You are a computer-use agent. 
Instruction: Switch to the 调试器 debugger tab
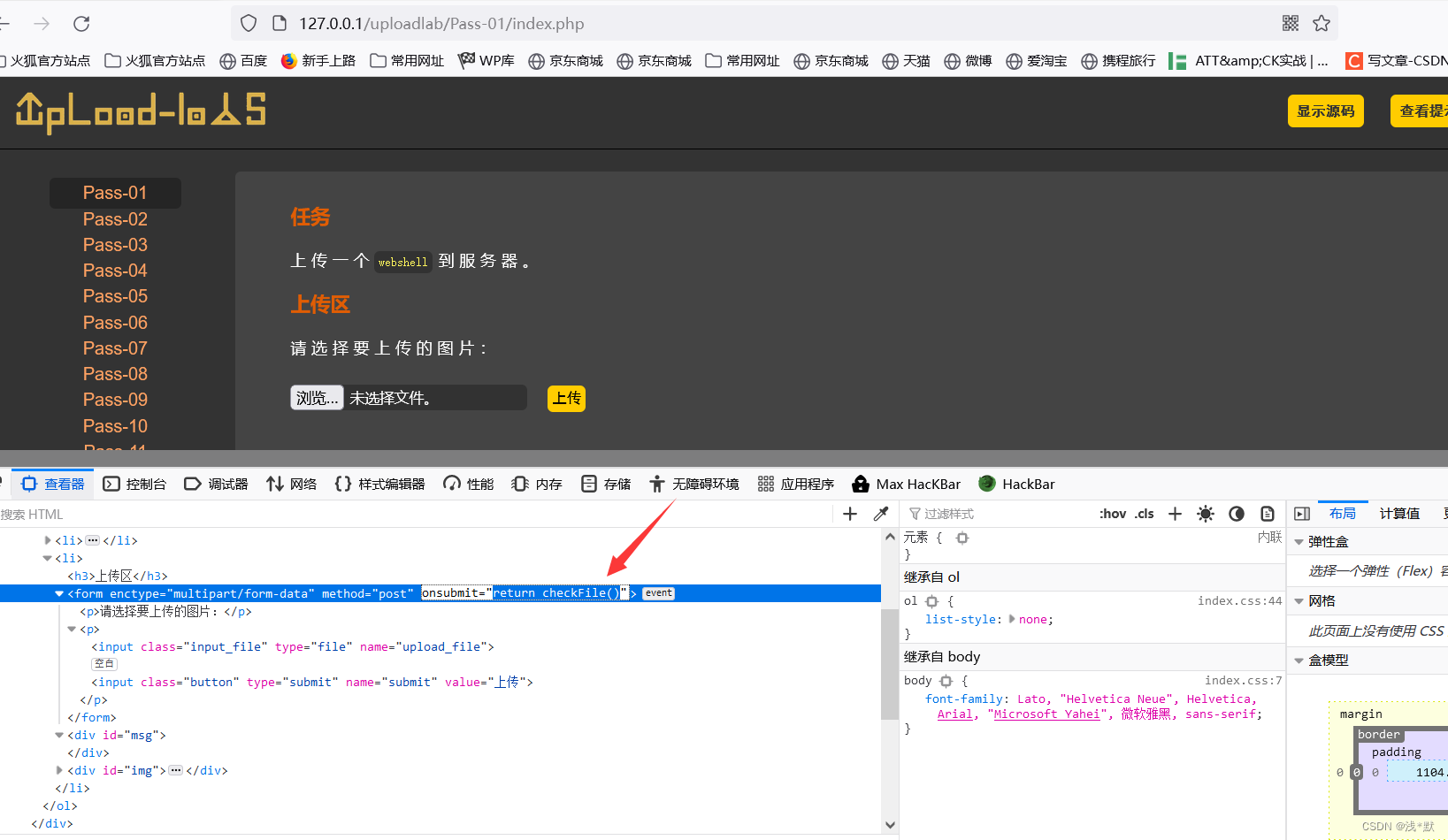coord(216,484)
